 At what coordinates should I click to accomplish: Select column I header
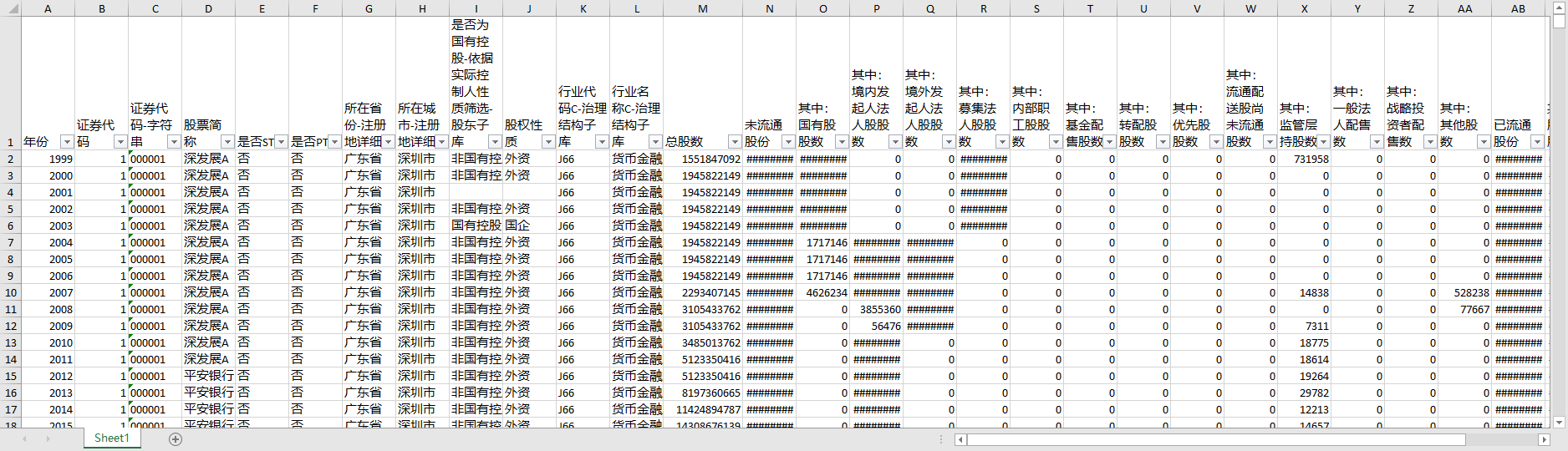tap(476, 8)
